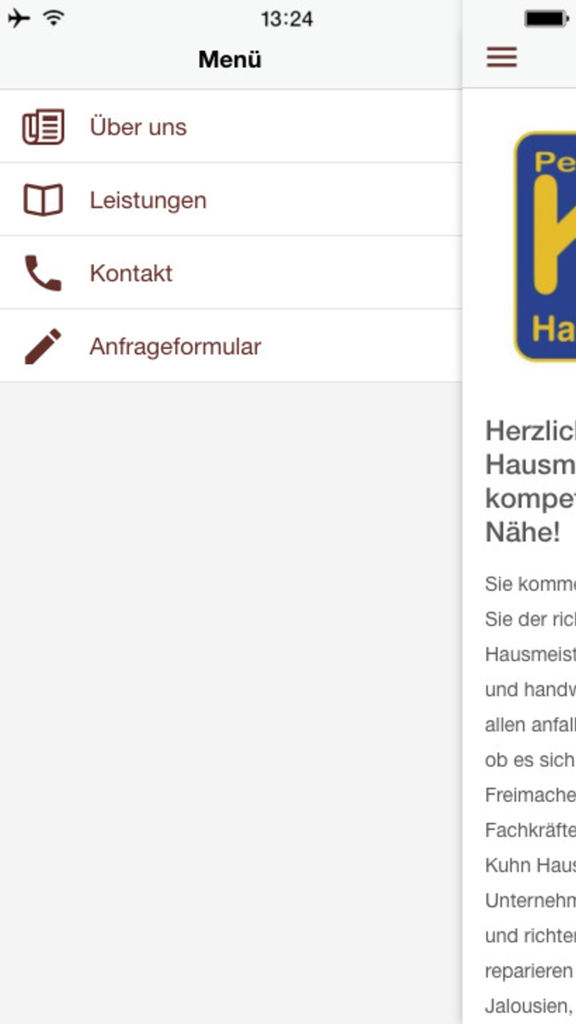
Task: Open the Anfrageformular menu entry
Action: tap(231, 346)
